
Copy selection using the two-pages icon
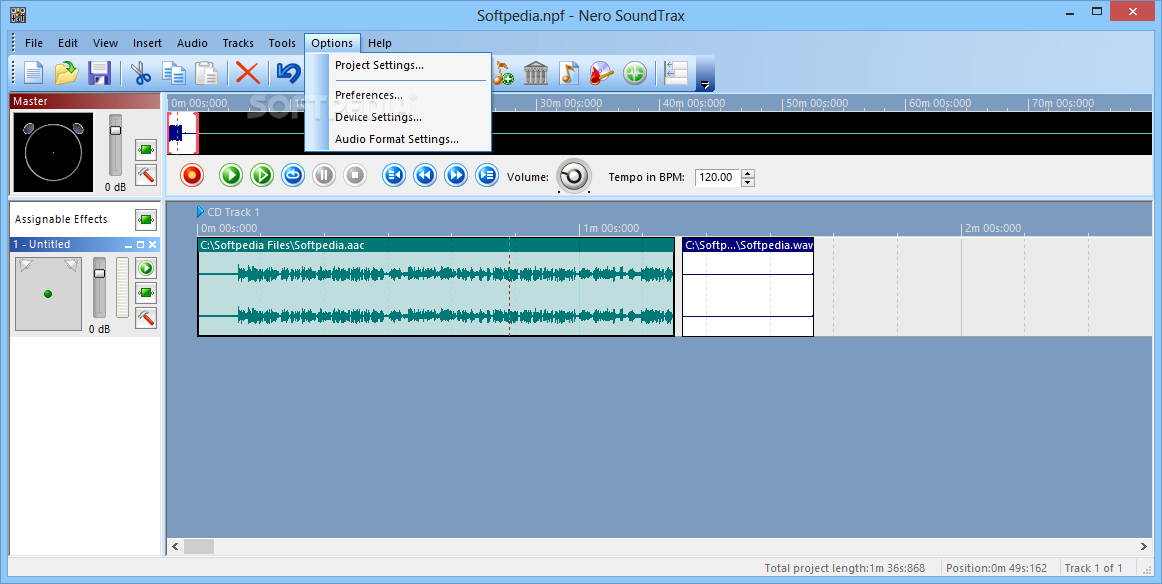(x=174, y=73)
